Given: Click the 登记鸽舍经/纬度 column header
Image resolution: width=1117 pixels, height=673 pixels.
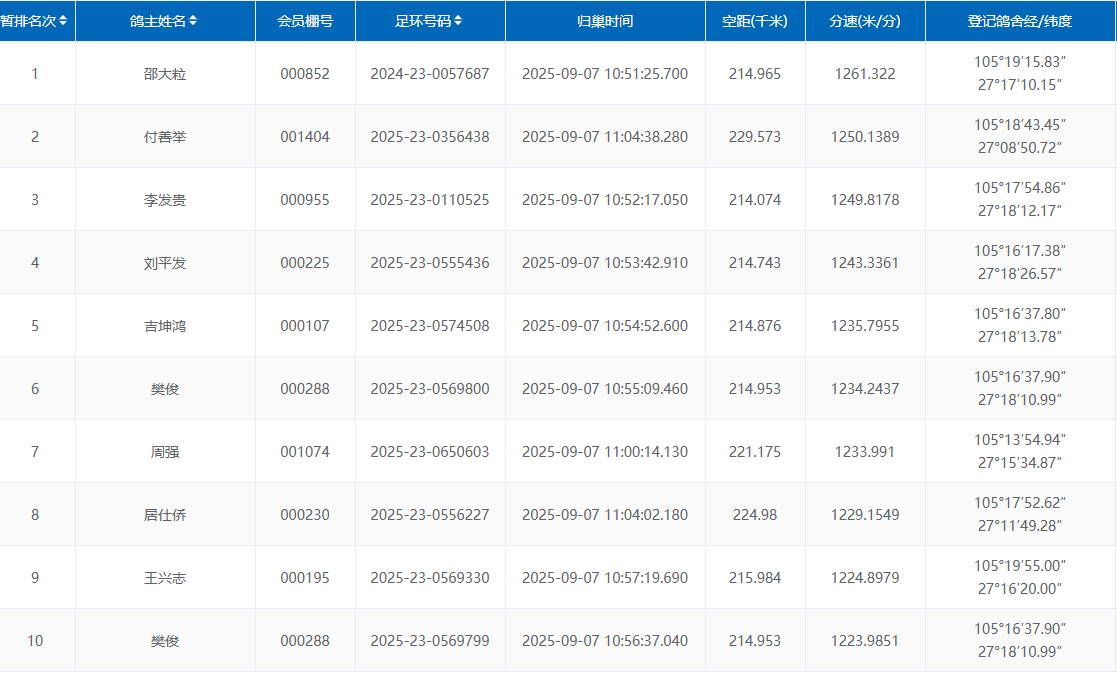Looking at the screenshot, I should (x=1020, y=21).
